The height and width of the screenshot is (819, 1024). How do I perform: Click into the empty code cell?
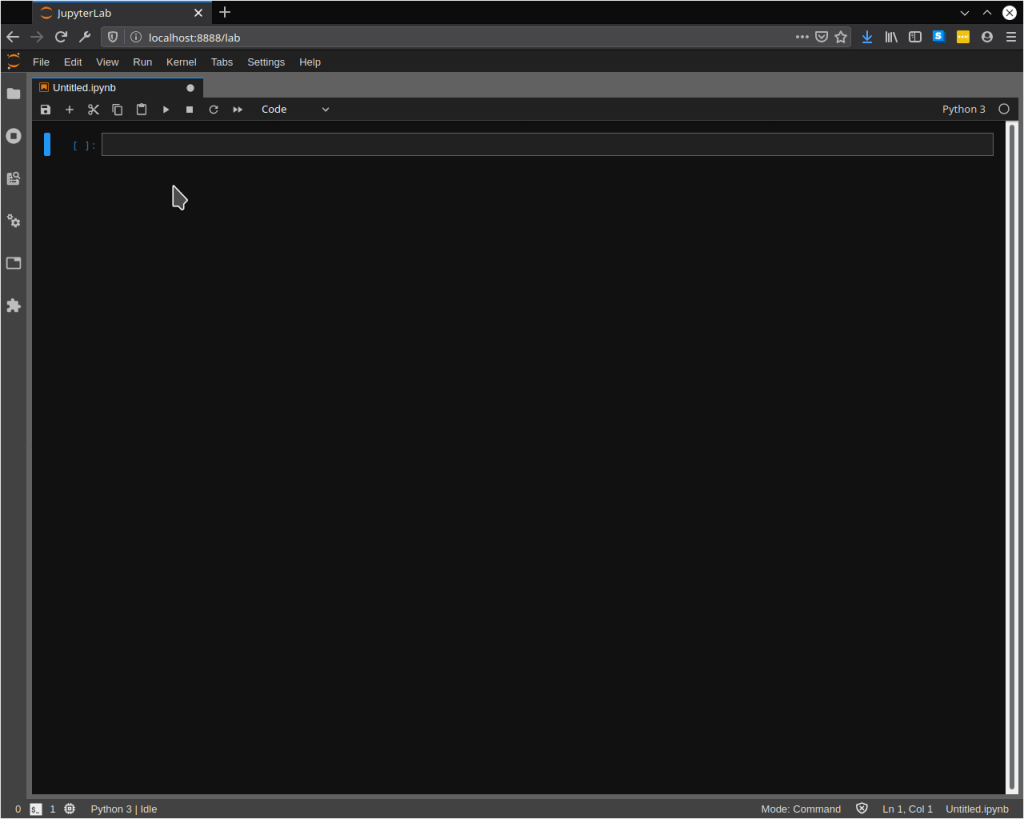[547, 145]
